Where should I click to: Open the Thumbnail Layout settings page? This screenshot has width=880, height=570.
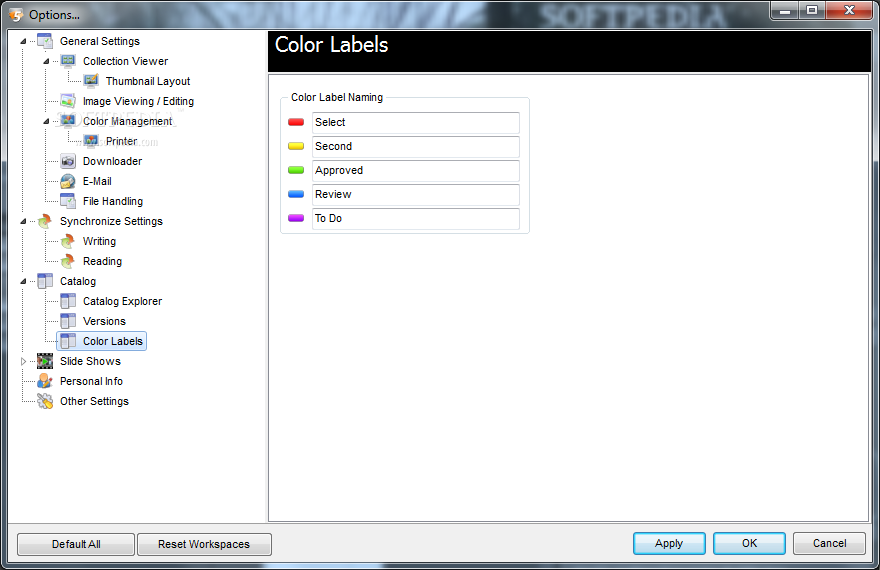click(148, 81)
